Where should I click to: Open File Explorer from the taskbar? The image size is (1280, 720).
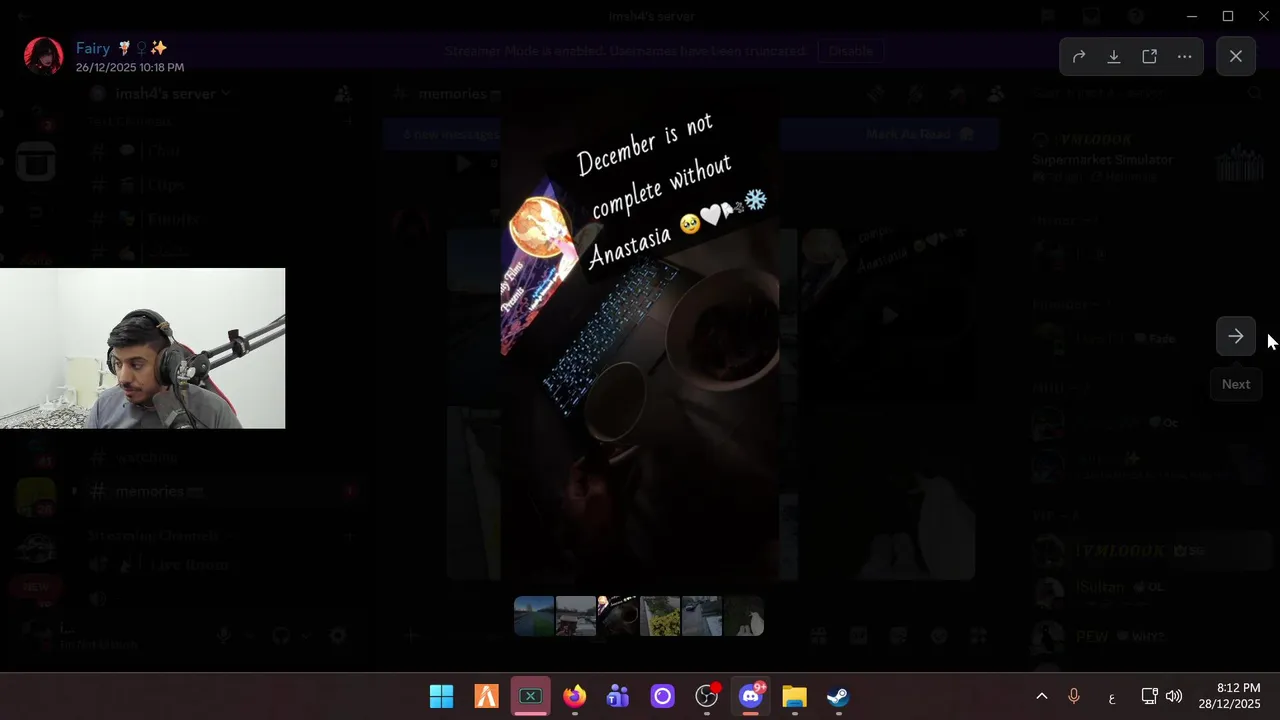794,697
